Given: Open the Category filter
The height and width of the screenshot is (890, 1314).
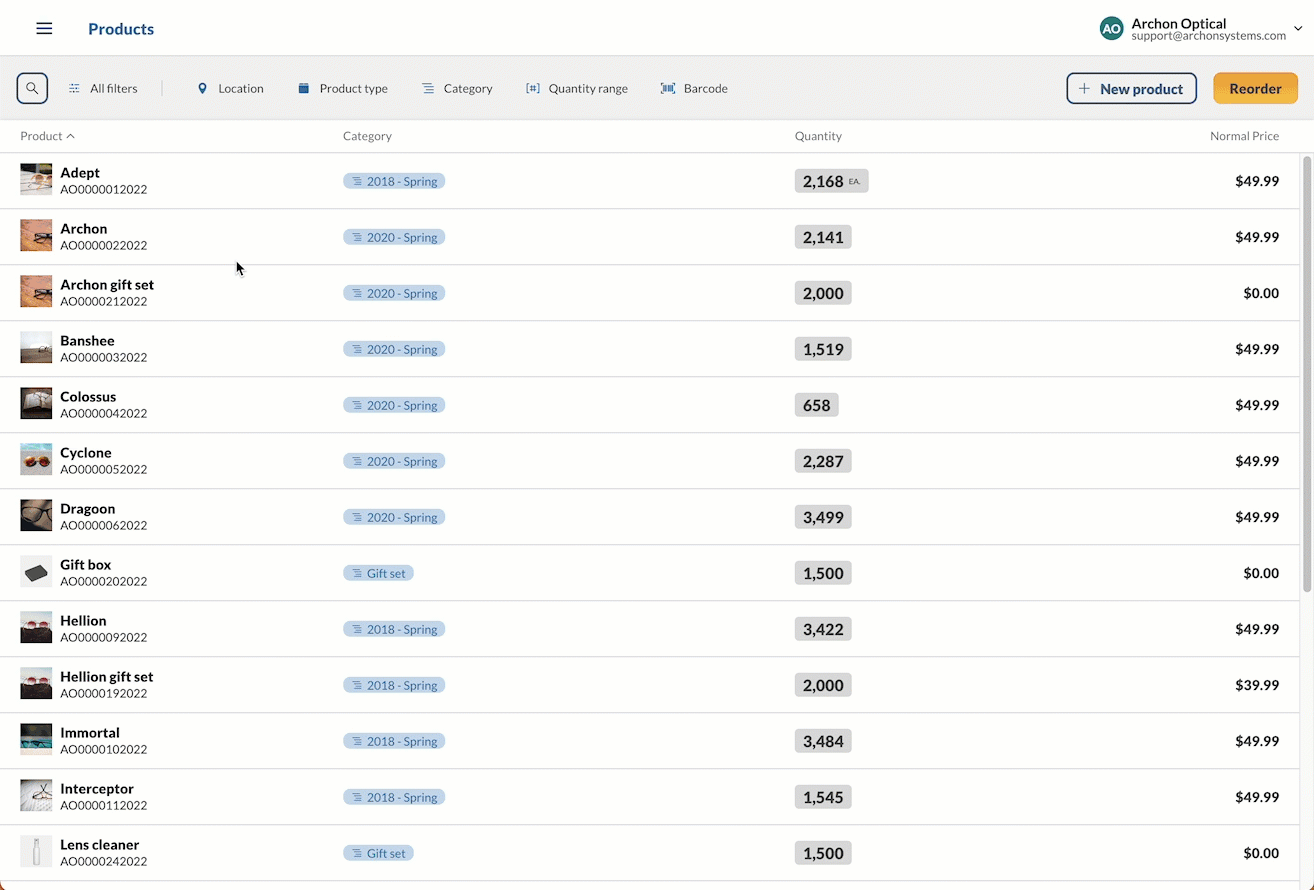Looking at the screenshot, I should click(457, 88).
